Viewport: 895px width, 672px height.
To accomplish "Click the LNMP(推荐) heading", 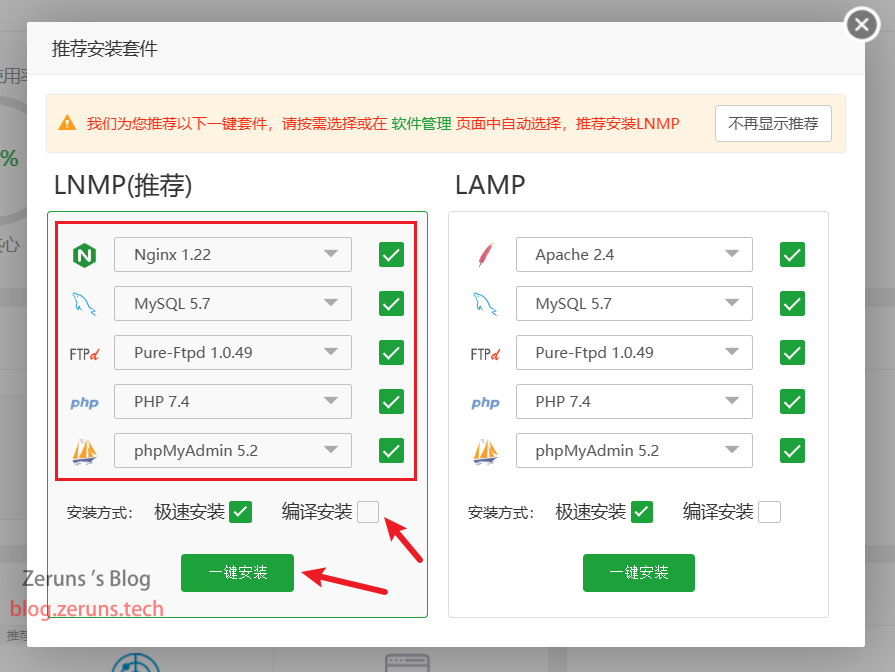I will coord(123,186).
